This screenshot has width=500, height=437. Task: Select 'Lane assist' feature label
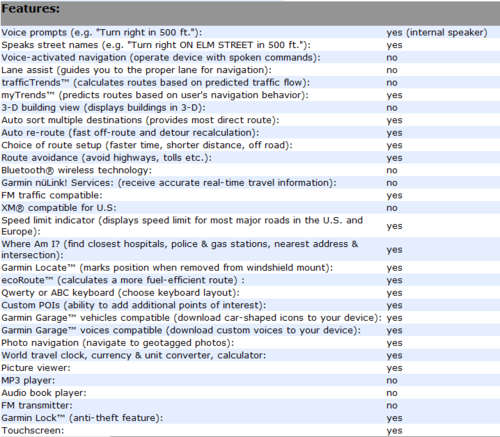pyautogui.click(x=136, y=70)
